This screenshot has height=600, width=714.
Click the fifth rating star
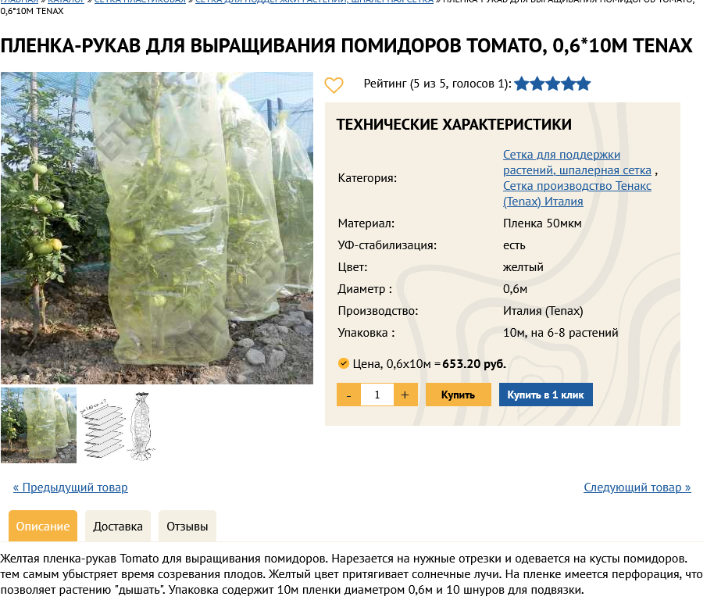583,84
